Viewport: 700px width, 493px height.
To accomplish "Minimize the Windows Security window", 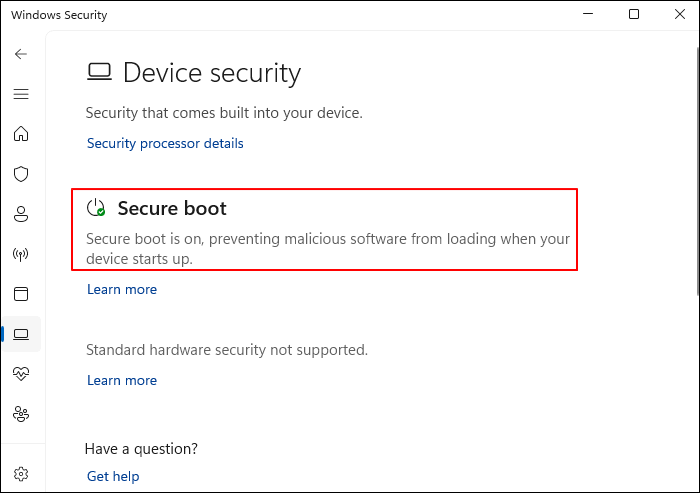I will 586,15.
